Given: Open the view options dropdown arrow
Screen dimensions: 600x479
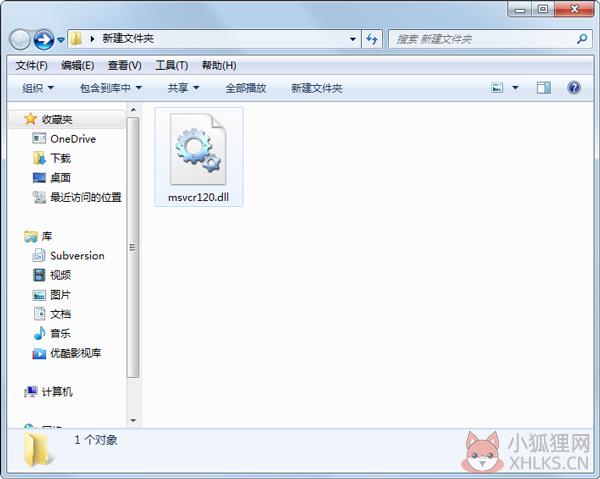Looking at the screenshot, I should click(515, 88).
